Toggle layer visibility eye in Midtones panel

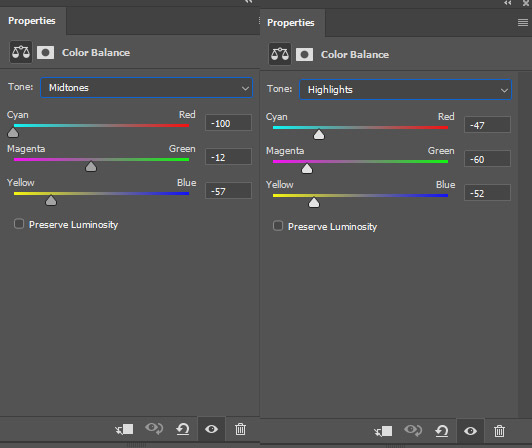(211, 429)
